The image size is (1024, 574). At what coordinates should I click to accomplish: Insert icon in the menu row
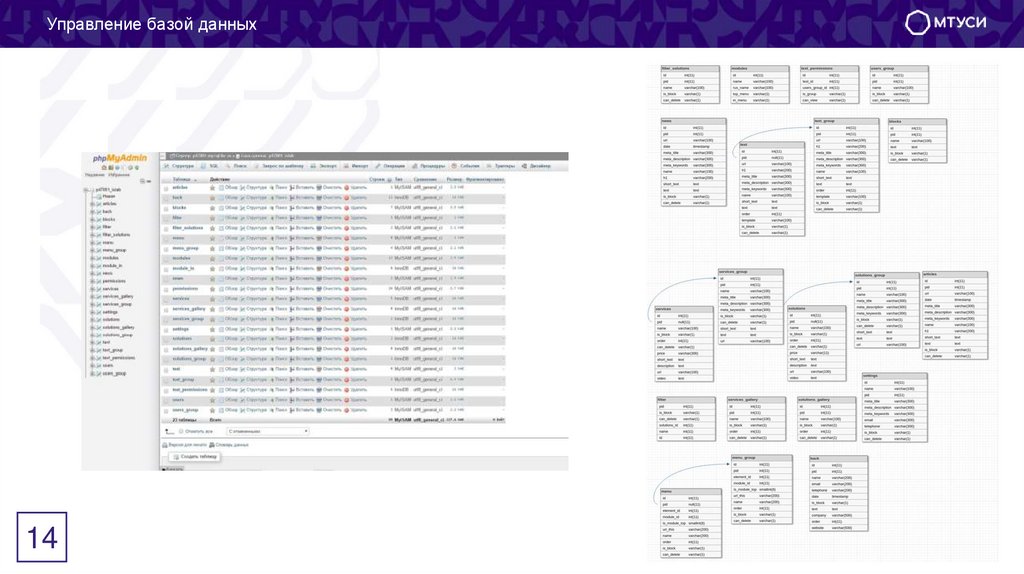(292, 238)
